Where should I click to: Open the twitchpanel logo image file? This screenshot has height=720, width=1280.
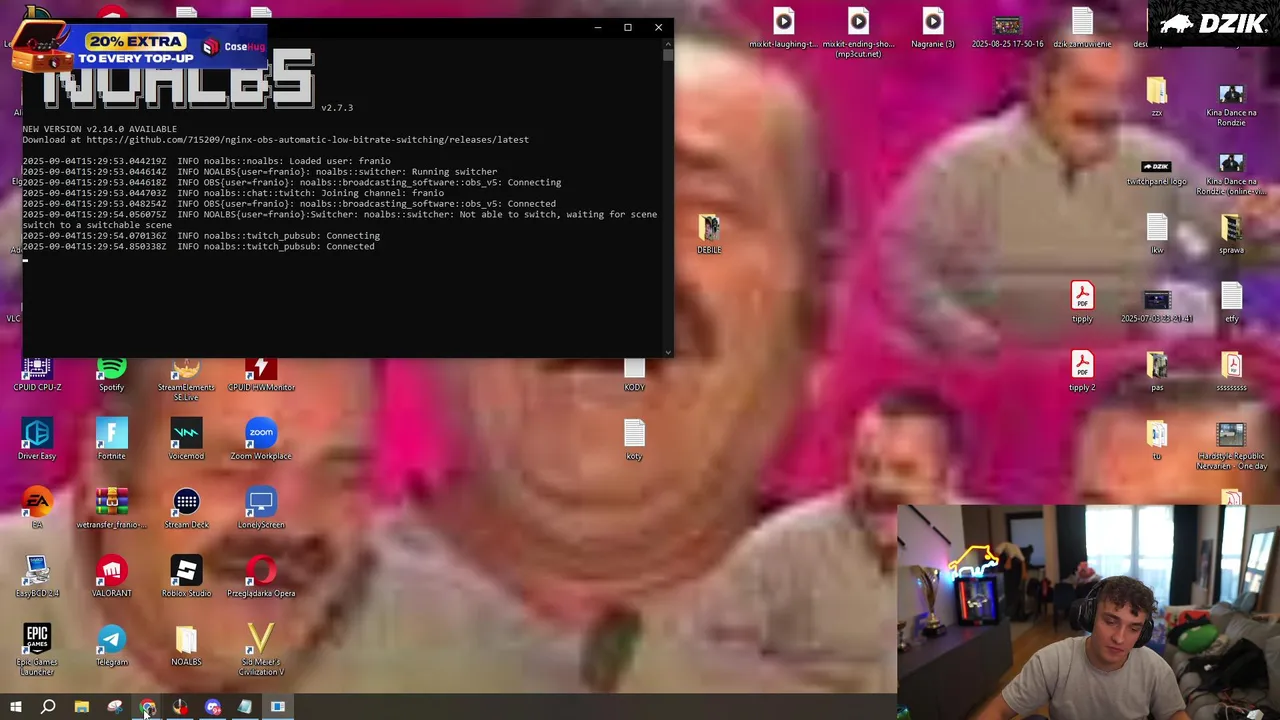pos(1157,172)
